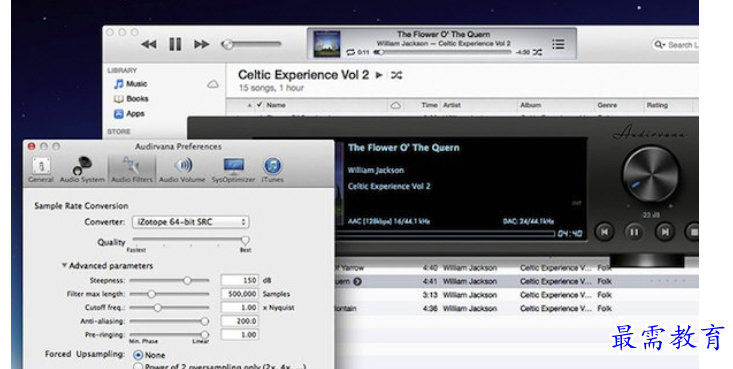Viewport: 733px width, 369px height.
Task: Shuffle the Celtic Experience Vol 2 album
Action: point(396,75)
